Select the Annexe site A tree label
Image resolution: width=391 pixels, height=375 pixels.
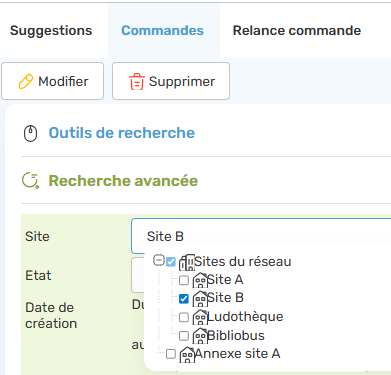point(237,354)
